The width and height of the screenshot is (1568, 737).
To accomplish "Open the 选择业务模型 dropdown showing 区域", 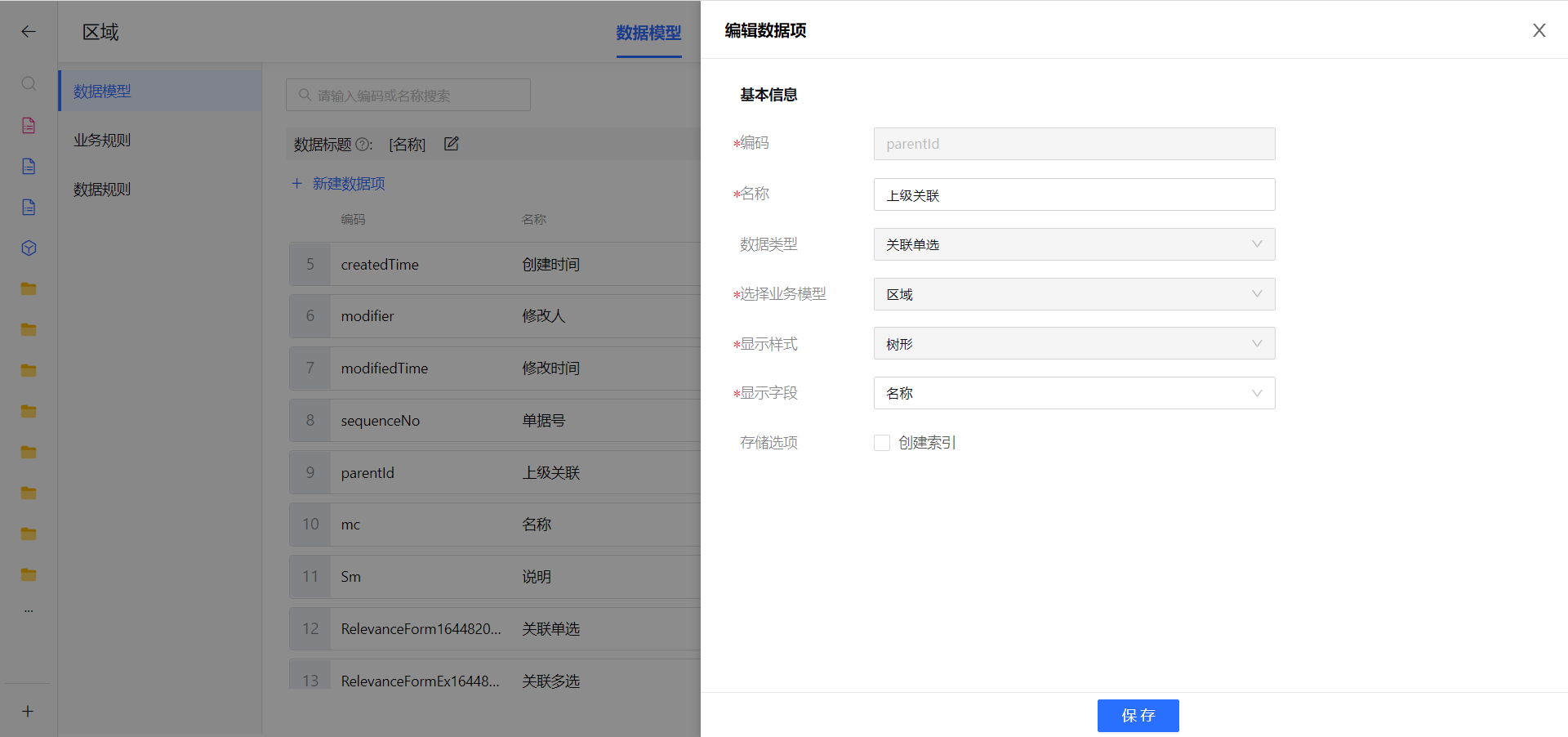I will tap(1074, 294).
